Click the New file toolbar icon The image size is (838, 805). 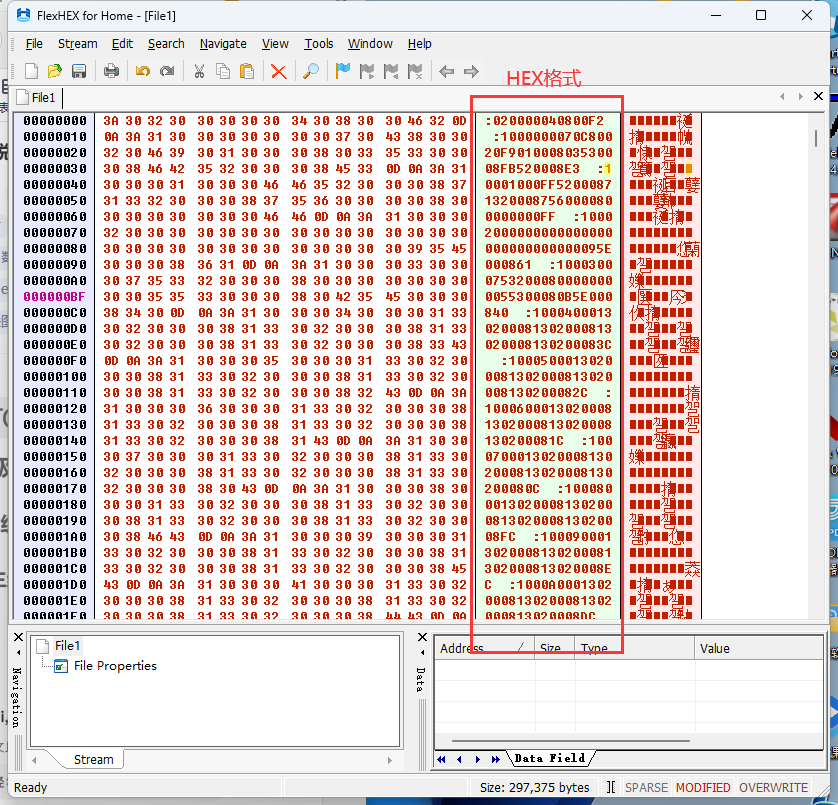click(31, 71)
